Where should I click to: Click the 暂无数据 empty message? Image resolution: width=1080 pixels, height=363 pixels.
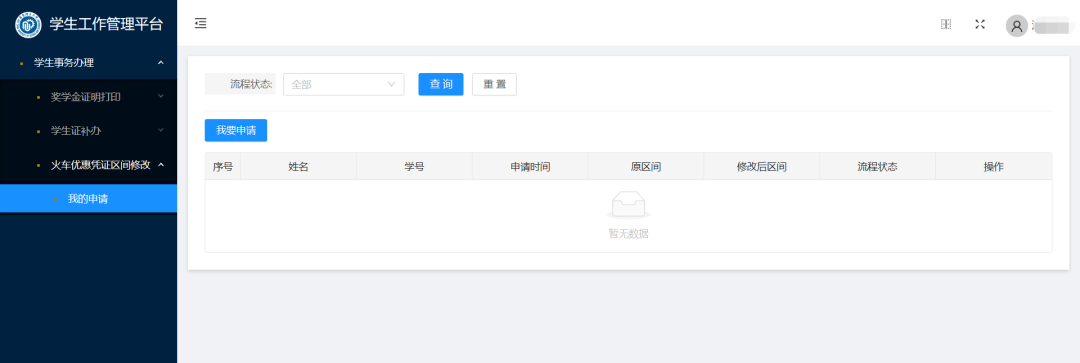[x=628, y=234]
